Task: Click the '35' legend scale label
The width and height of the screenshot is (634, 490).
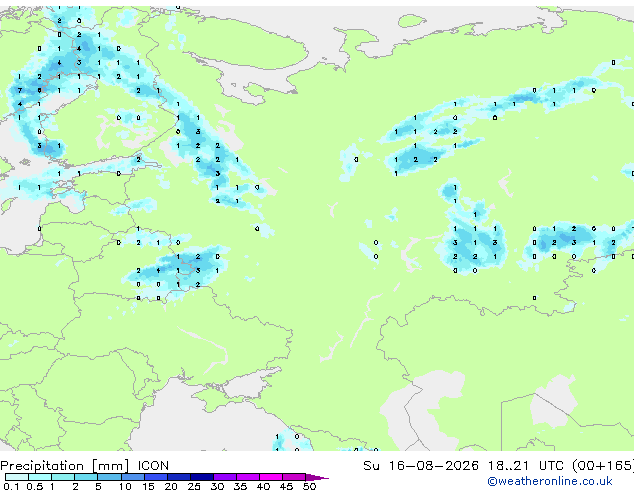Action: (240, 486)
